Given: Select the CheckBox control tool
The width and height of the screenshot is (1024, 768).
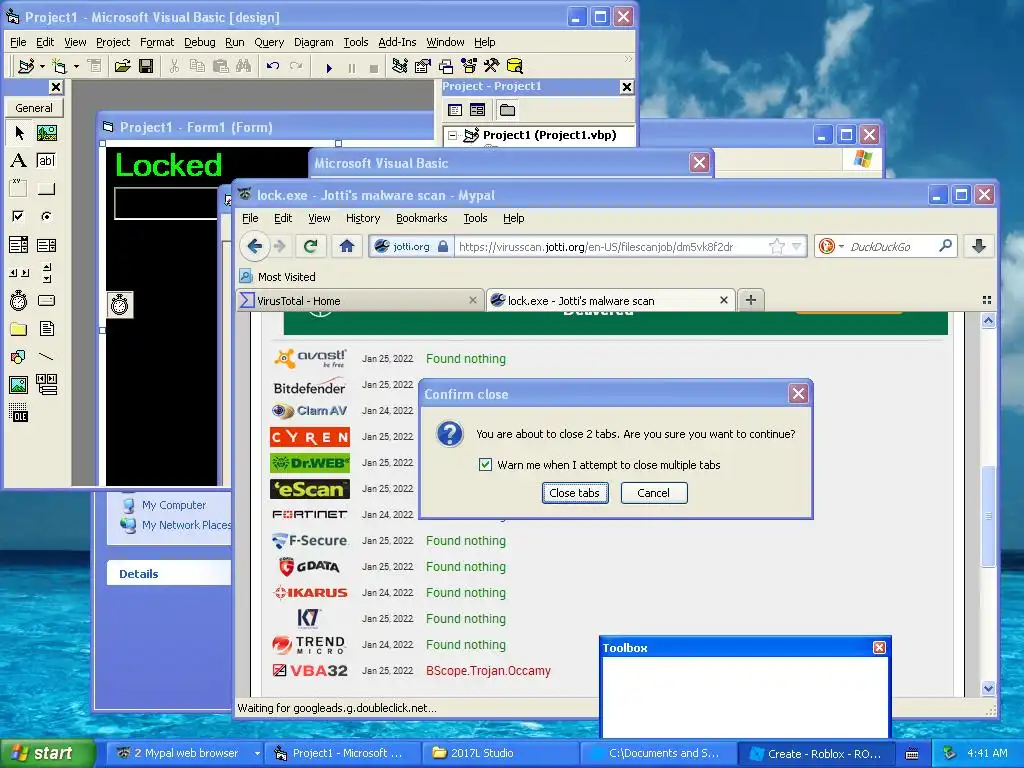Looking at the screenshot, I should pyautogui.click(x=19, y=216).
